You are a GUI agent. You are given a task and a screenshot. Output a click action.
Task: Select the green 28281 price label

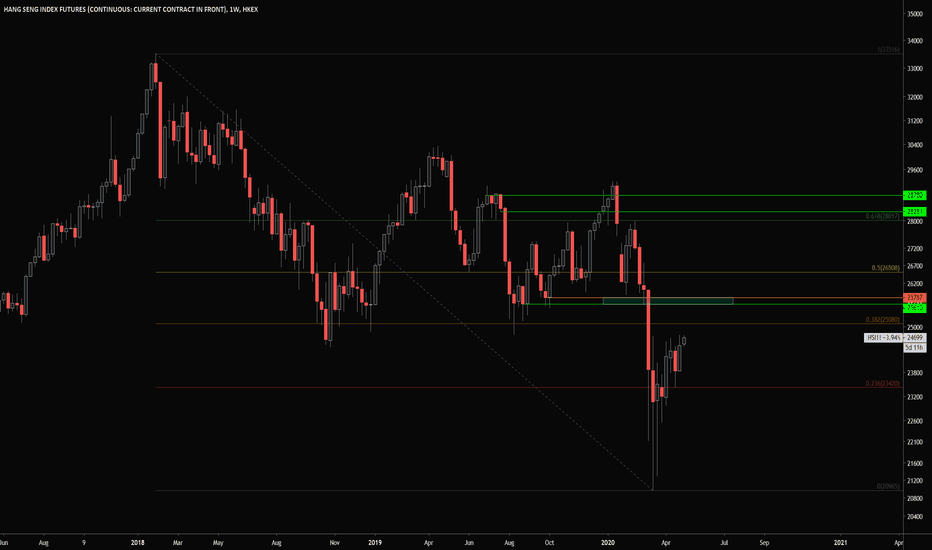click(914, 212)
